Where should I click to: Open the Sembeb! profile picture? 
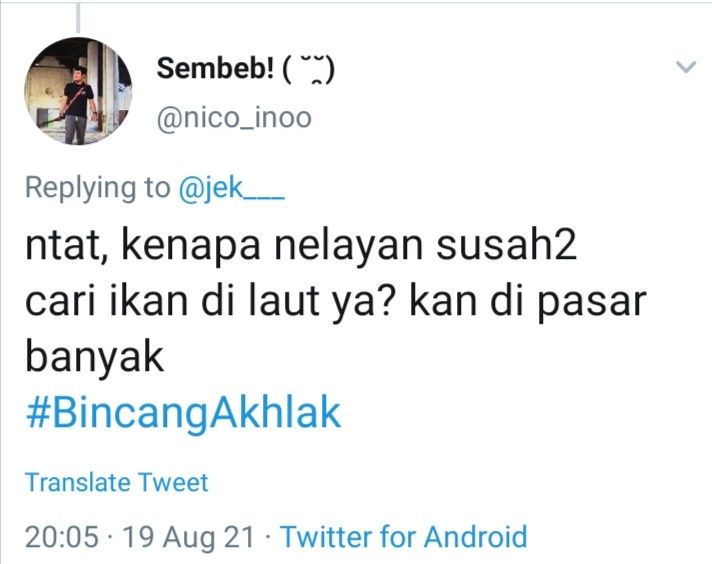pos(77,93)
